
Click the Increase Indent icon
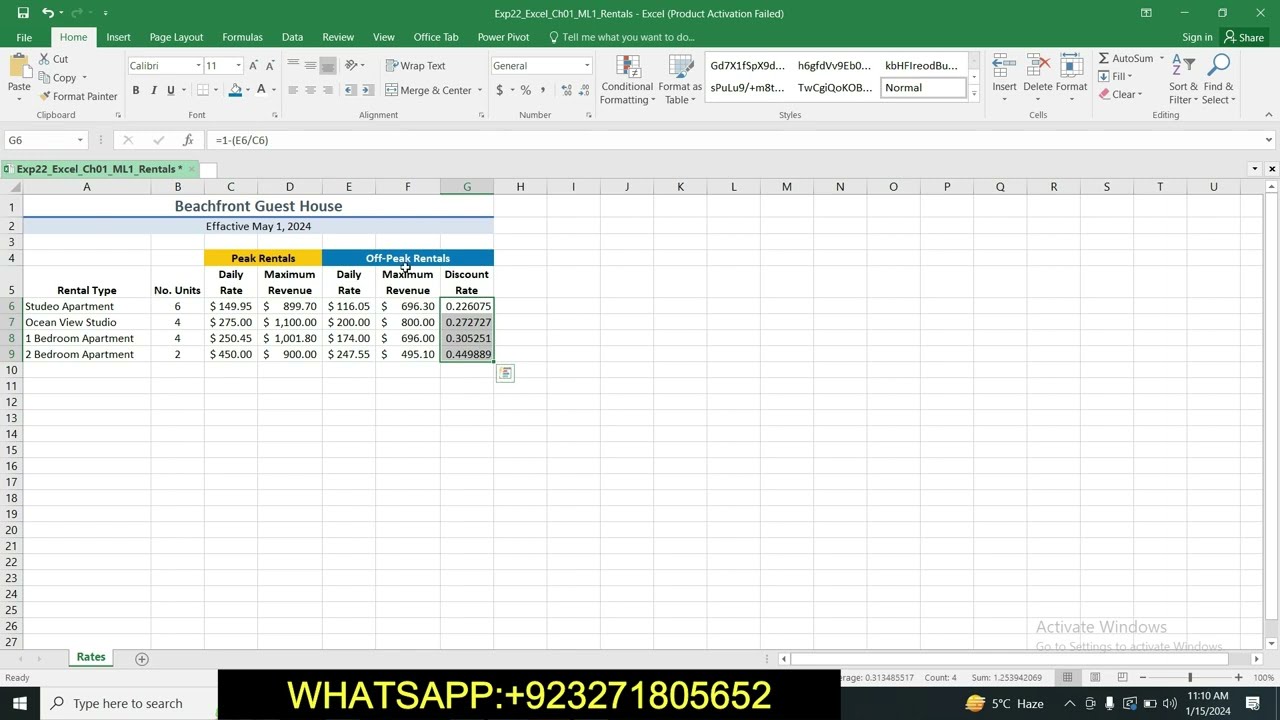[x=367, y=90]
